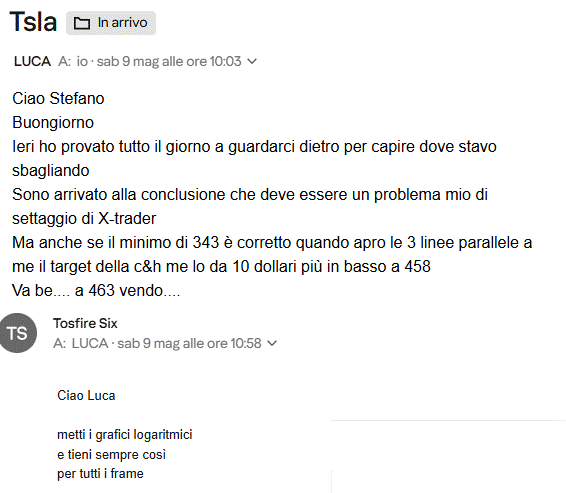
Task: Click the e tieni sempre così line
Action: (112, 454)
